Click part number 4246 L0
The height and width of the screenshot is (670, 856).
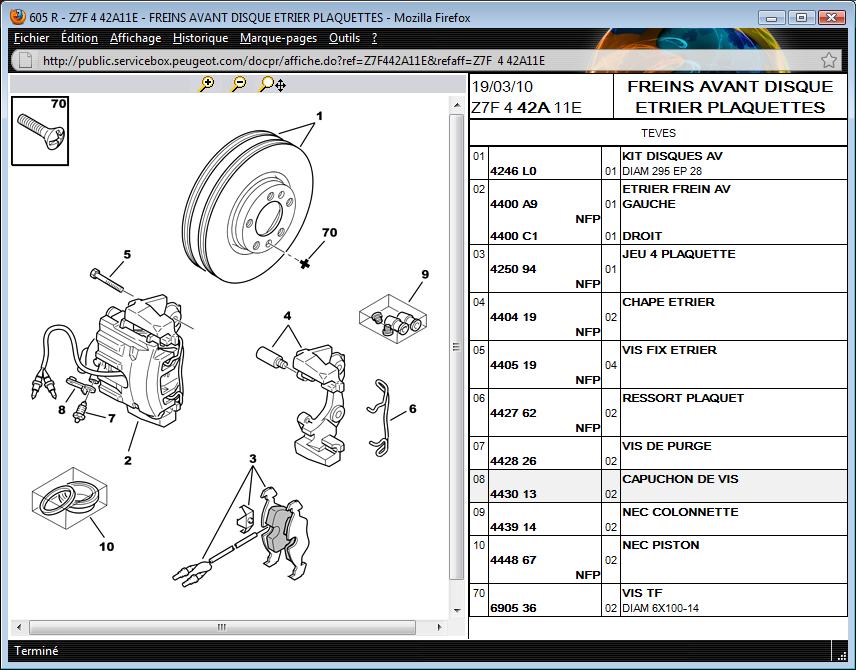[513, 171]
